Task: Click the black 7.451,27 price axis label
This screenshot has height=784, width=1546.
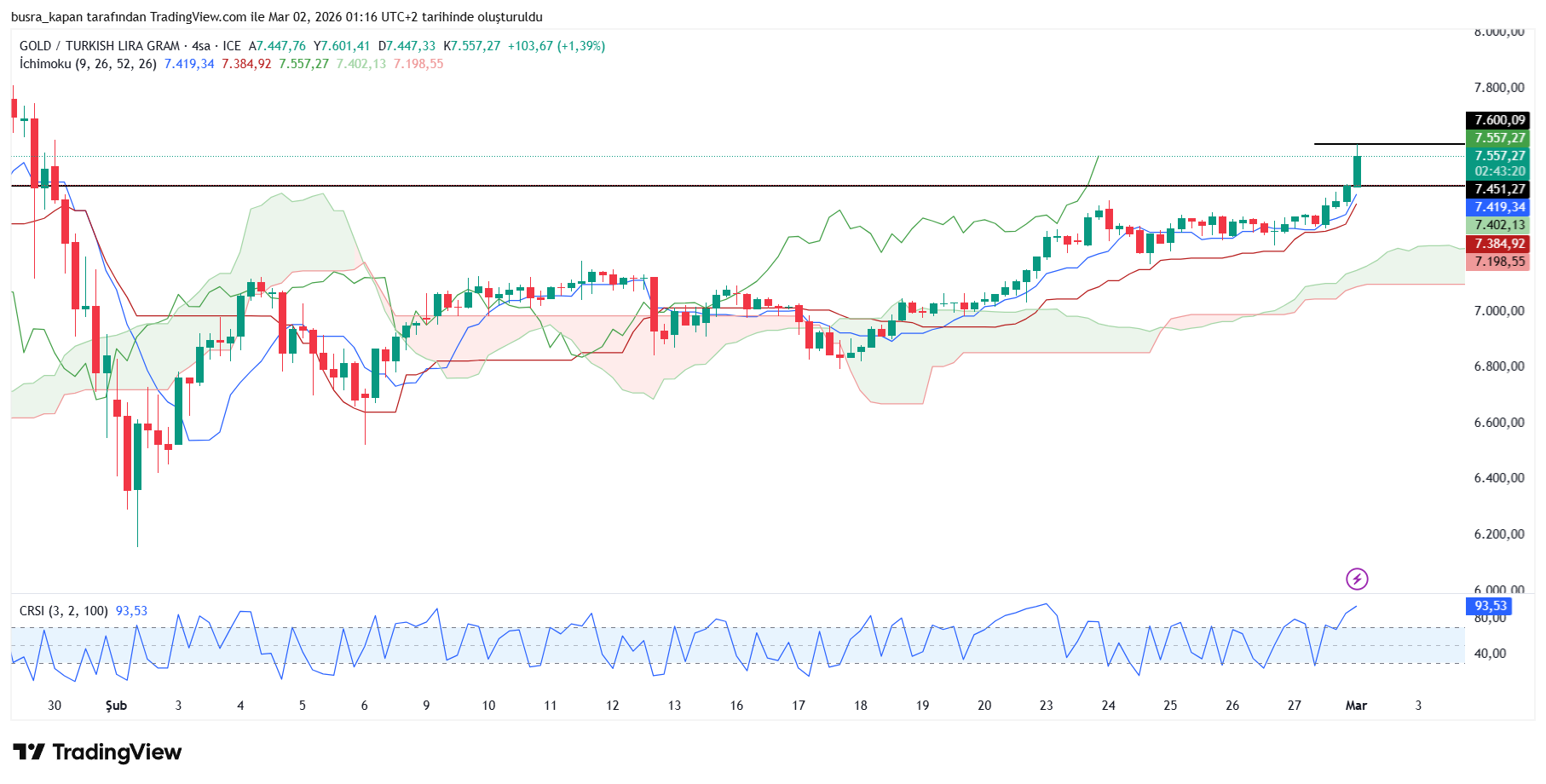Action: pyautogui.click(x=1499, y=189)
